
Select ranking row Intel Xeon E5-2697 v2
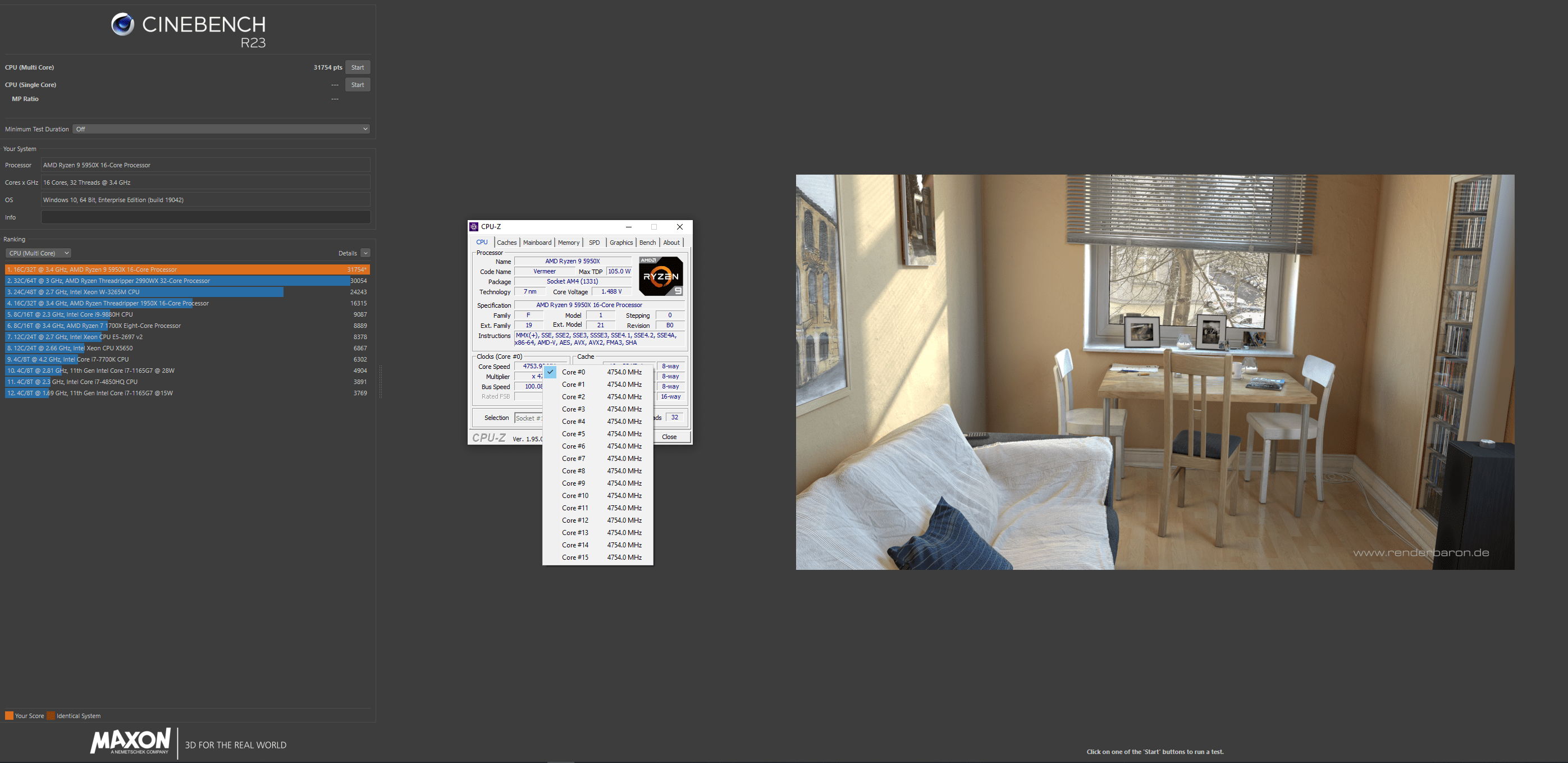click(188, 337)
